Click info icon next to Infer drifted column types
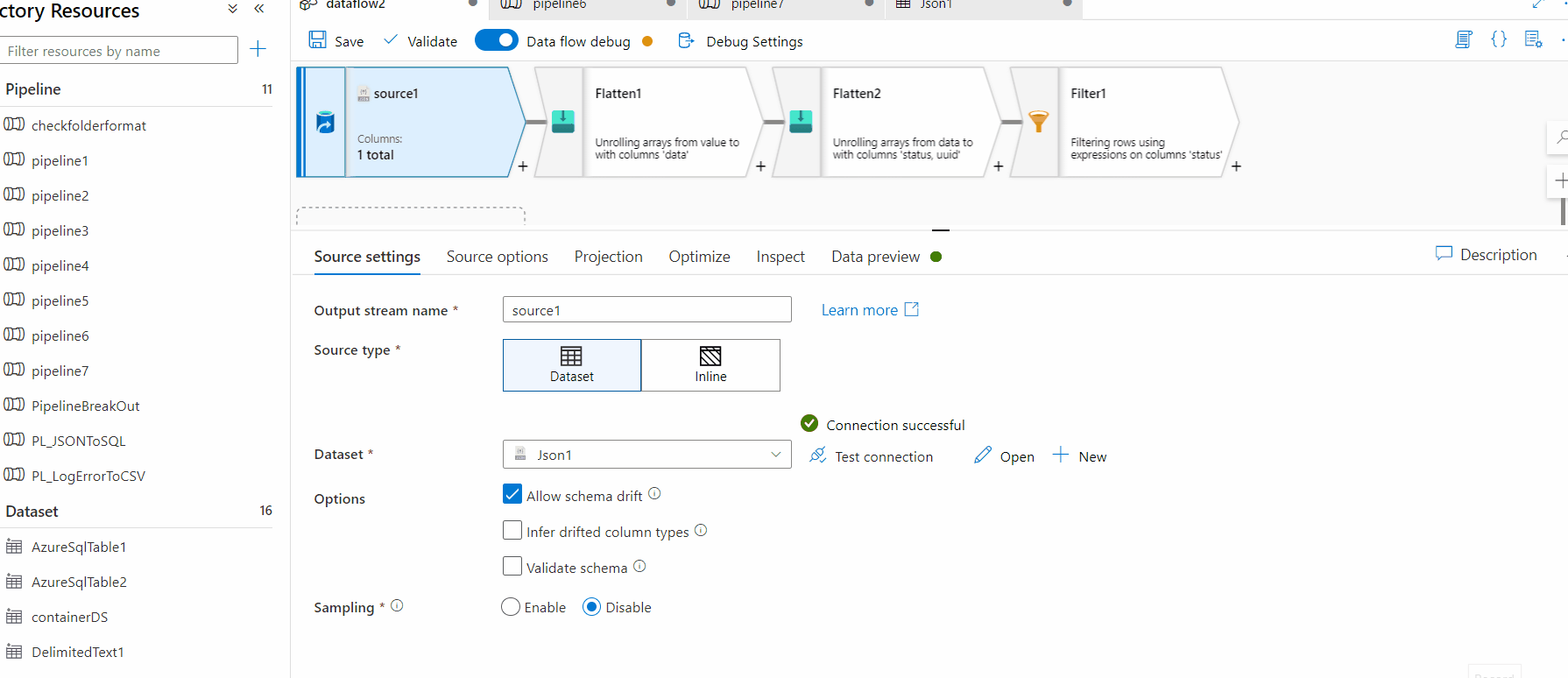1568x678 pixels. click(x=701, y=530)
